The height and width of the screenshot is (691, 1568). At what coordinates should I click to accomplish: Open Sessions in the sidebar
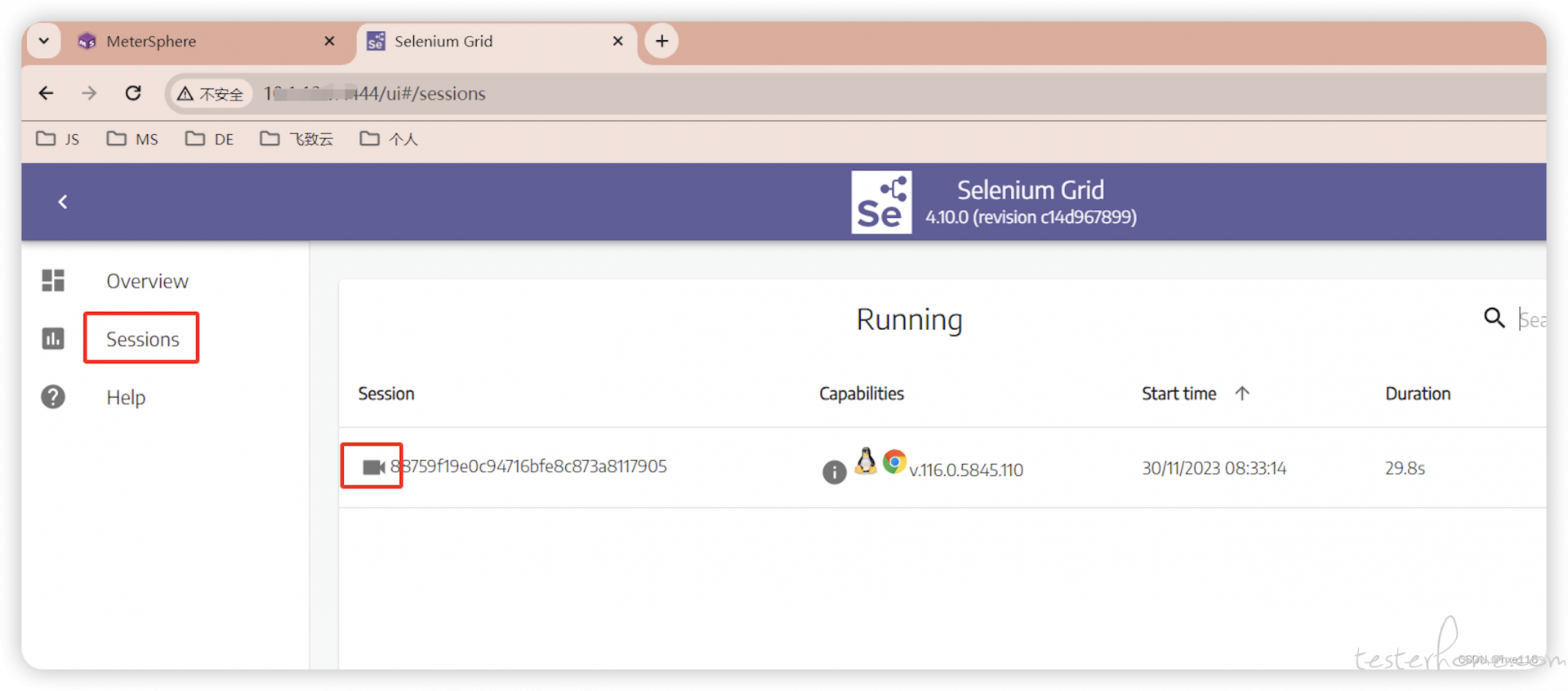click(x=142, y=339)
